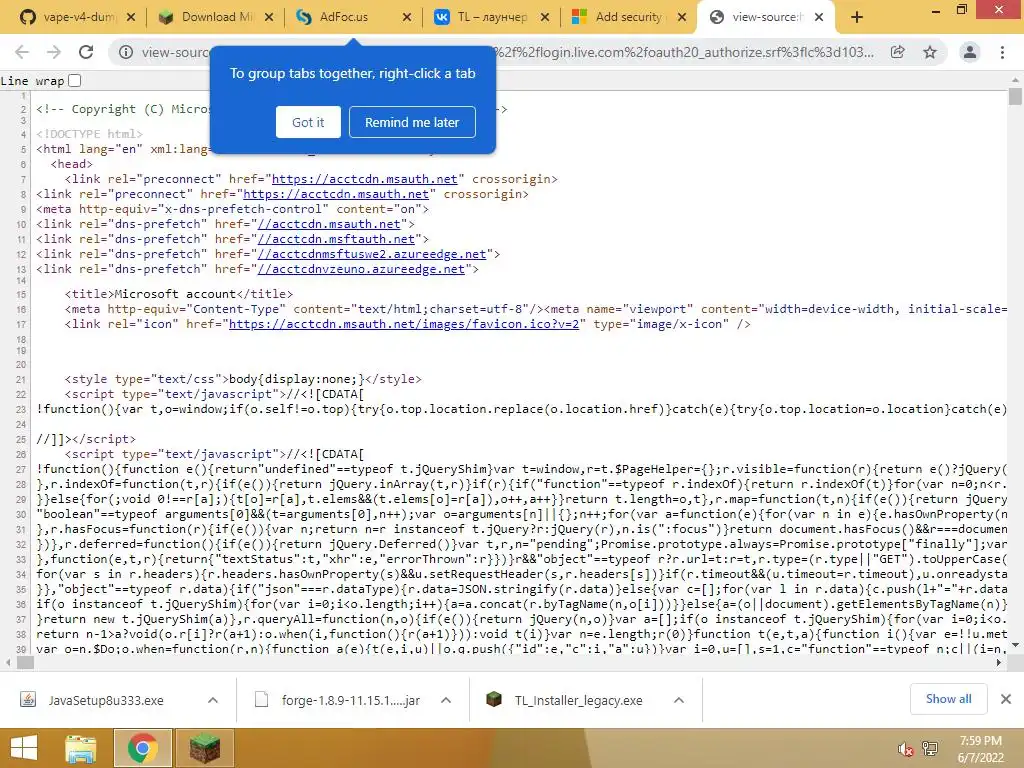The width and height of the screenshot is (1024, 768).
Task: Open File Explorer from the taskbar
Action: pos(81,748)
